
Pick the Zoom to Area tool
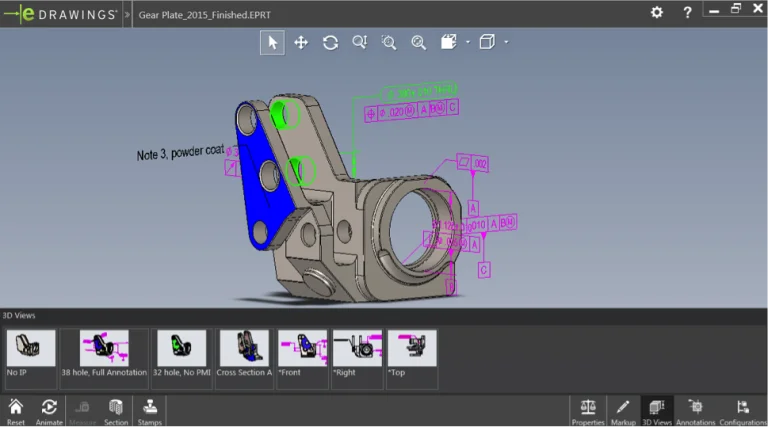pyautogui.click(x=389, y=42)
